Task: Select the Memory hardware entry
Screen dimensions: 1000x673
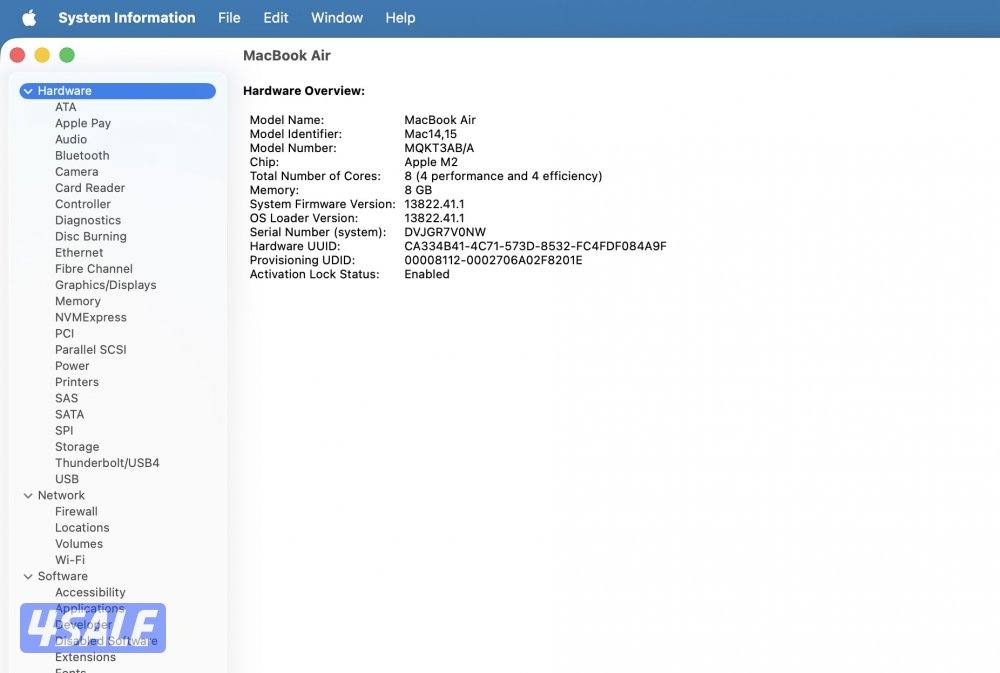Action: (x=77, y=300)
